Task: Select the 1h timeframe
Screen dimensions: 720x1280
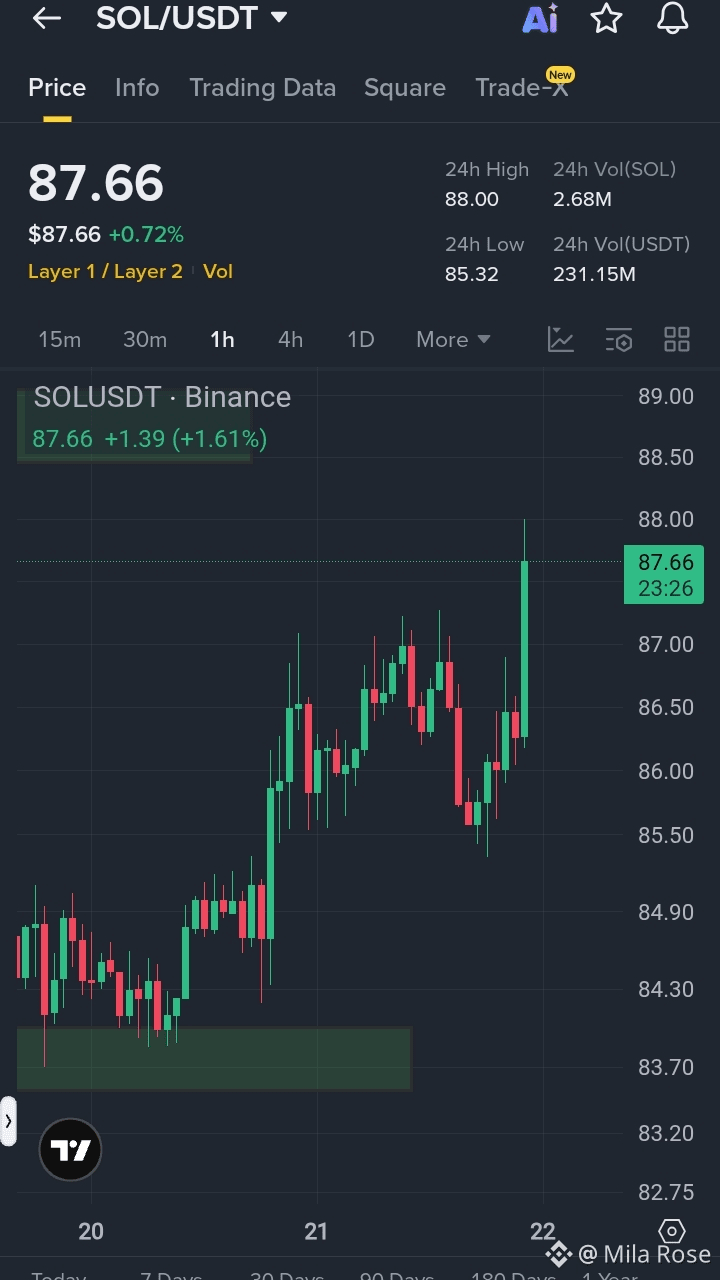Action: pyautogui.click(x=222, y=340)
